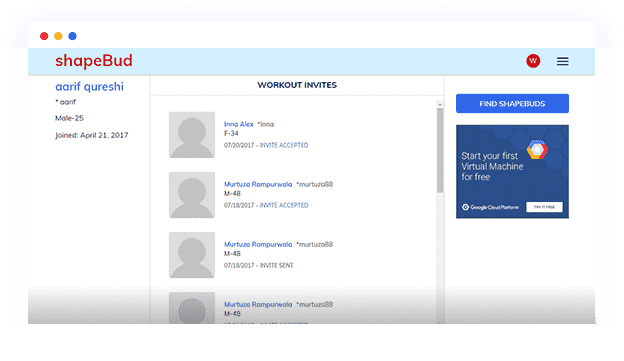Open the aarif qureshi profile name
624x361 pixels.
point(90,87)
